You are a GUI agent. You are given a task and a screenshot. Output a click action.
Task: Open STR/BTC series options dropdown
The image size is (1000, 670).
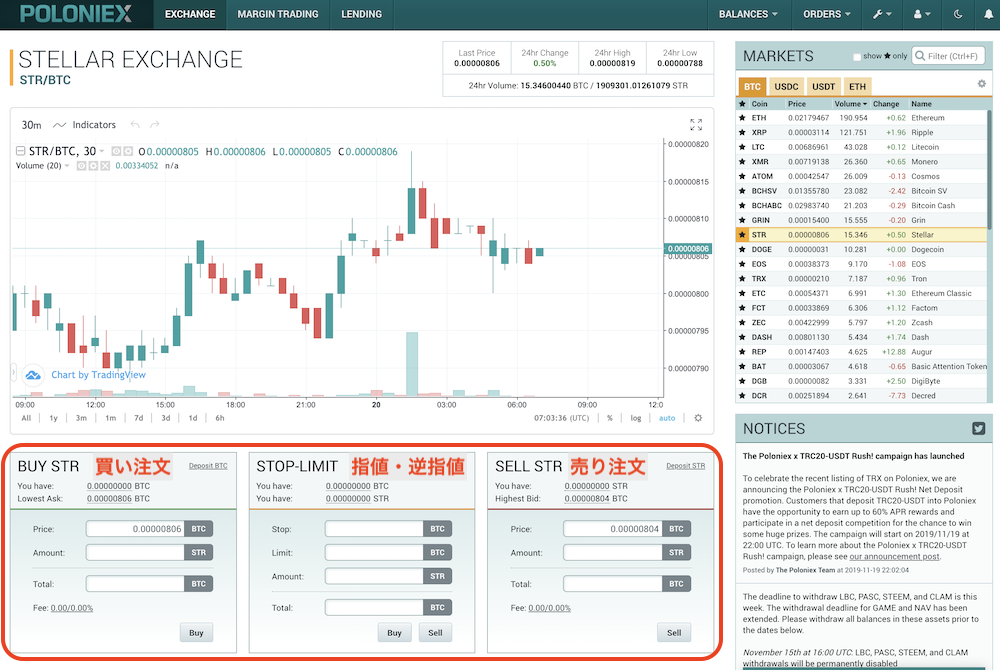pos(101,151)
